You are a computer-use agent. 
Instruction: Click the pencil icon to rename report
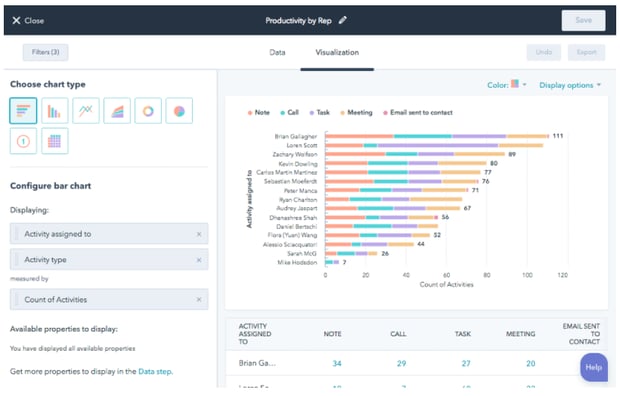click(343, 20)
